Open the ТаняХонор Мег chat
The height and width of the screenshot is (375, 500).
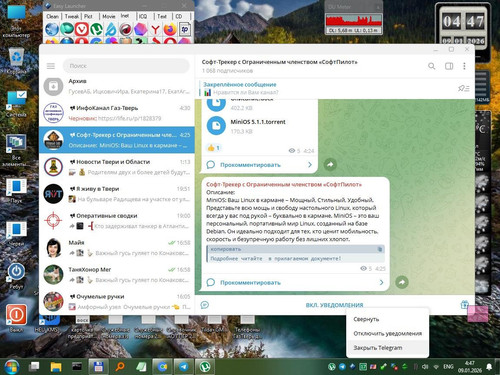[x=117, y=275]
